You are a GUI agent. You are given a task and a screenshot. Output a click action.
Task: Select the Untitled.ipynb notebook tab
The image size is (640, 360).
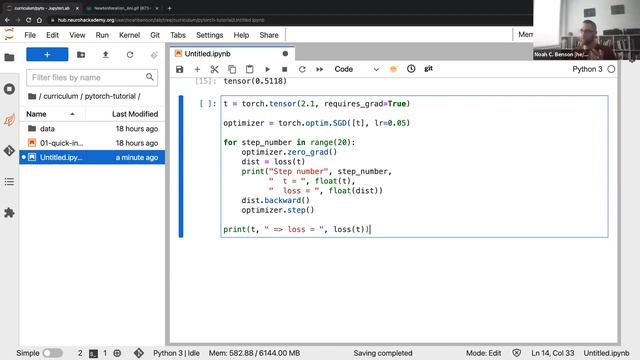tap(232, 53)
